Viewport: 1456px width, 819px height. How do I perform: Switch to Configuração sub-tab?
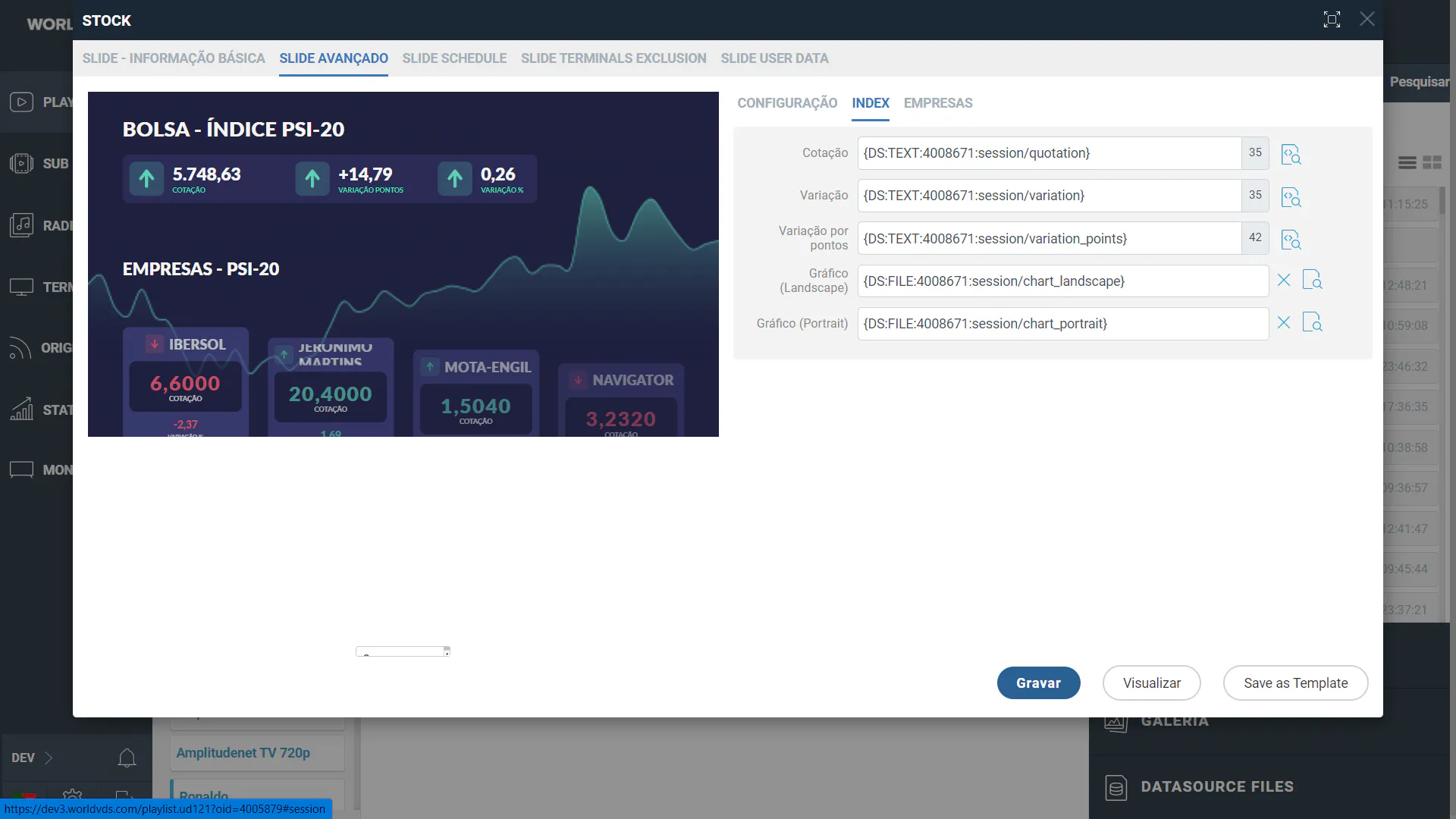[787, 103]
